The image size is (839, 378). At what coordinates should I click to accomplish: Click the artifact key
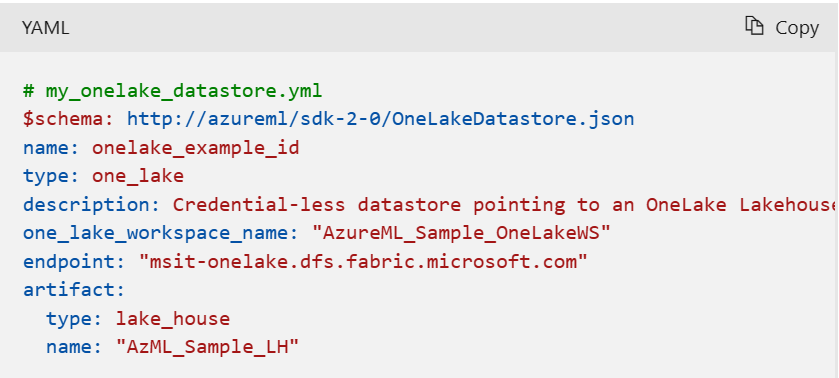(x=74, y=291)
